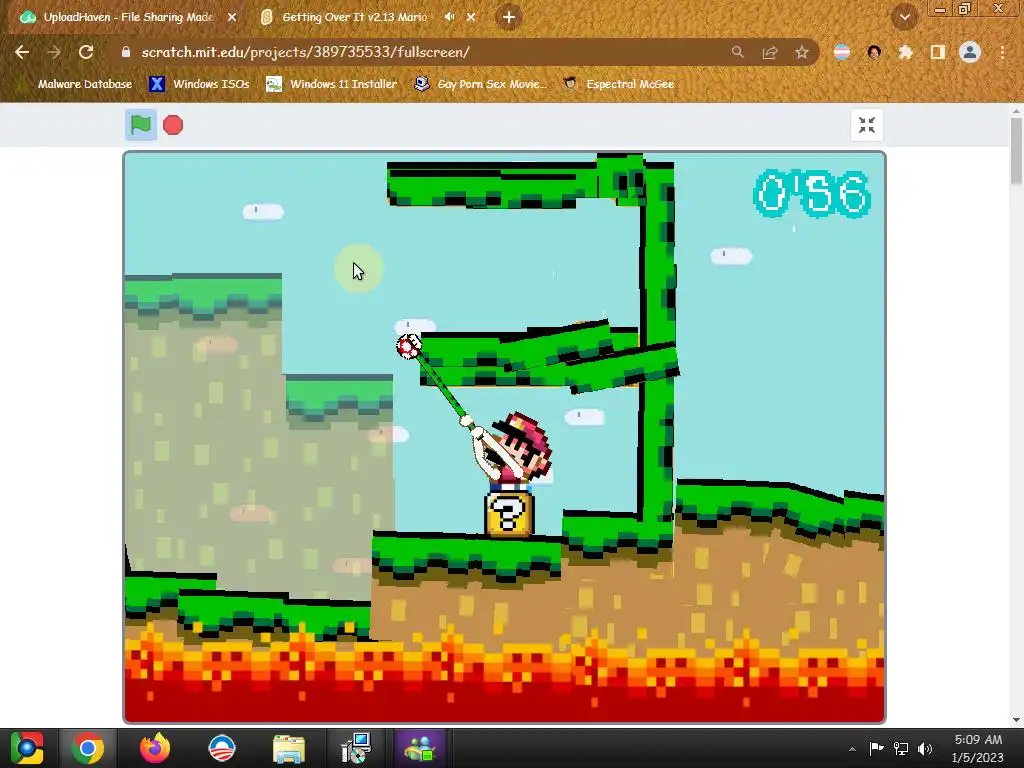Screen dimensions: 1024x768
Task: Launch Firefox from the taskbar
Action: [155, 748]
